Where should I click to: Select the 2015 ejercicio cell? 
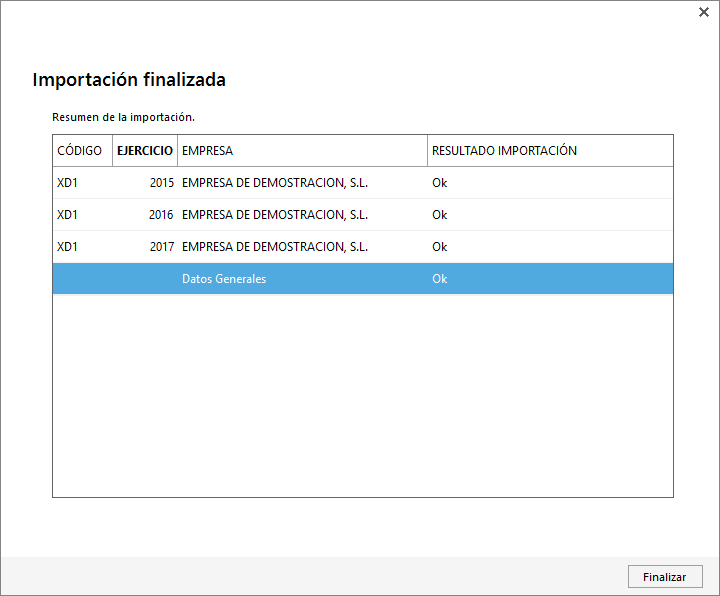click(x=161, y=183)
